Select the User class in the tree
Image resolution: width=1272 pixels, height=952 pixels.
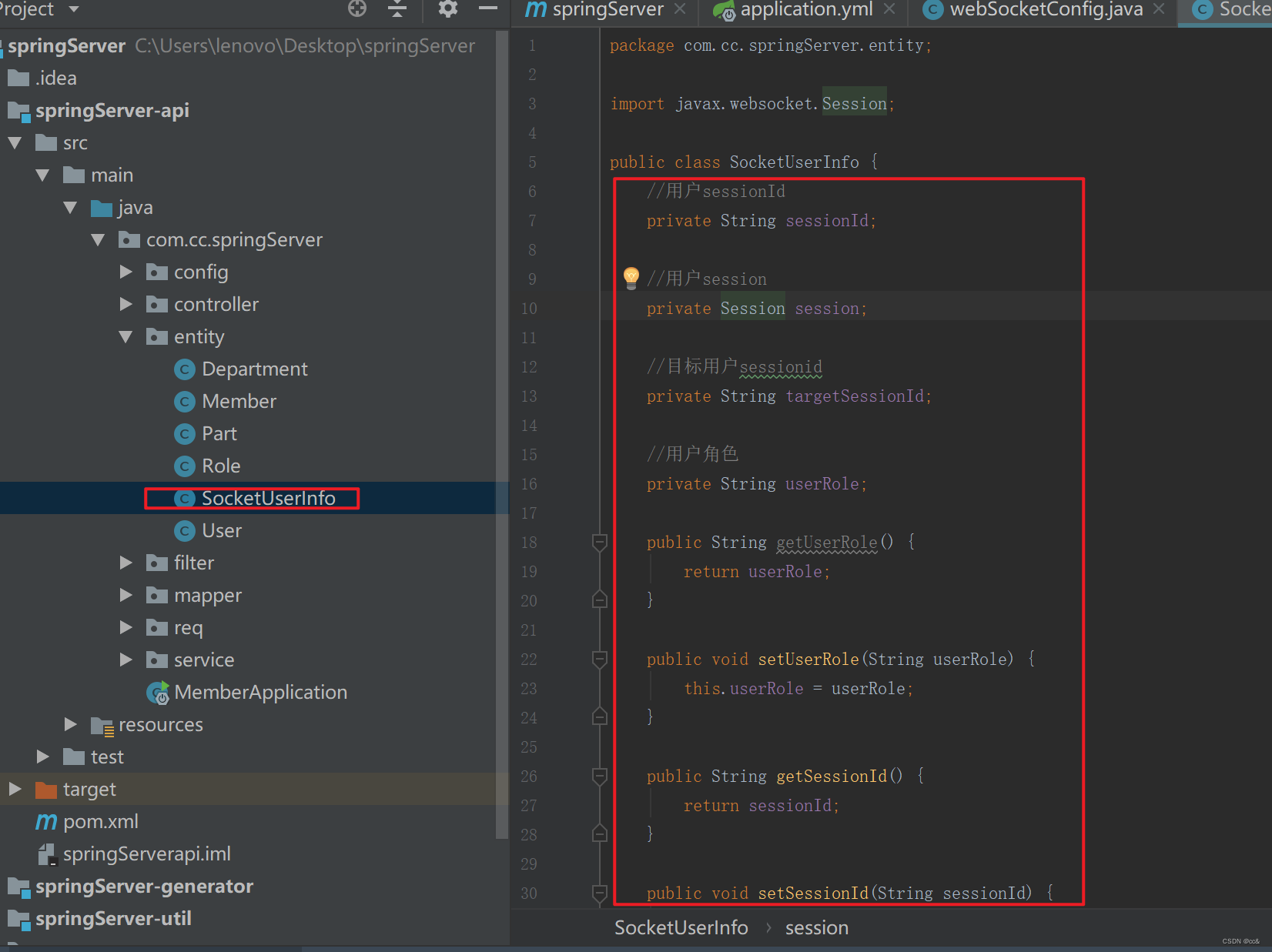coord(222,530)
